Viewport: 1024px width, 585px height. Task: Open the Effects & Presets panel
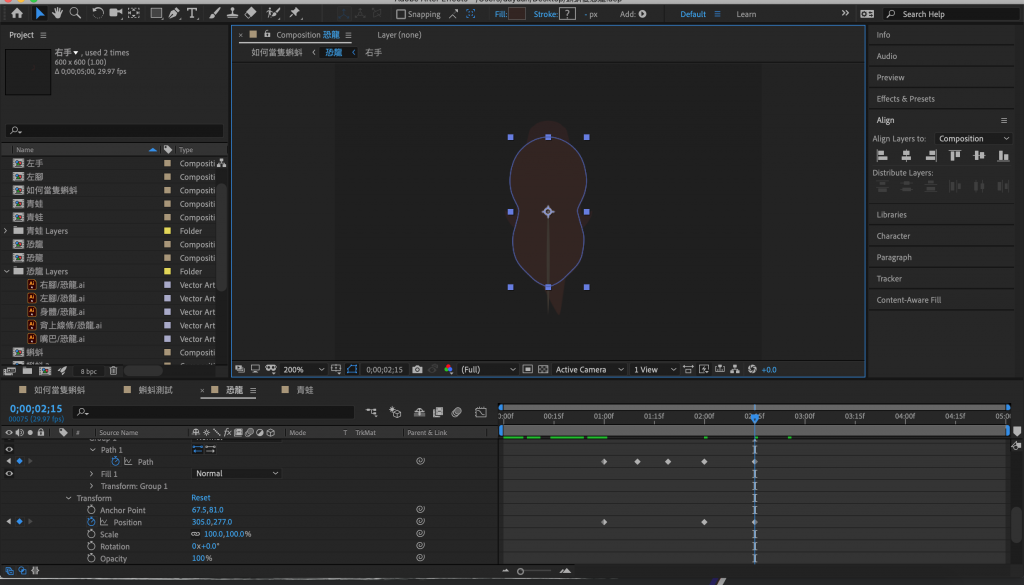point(905,99)
